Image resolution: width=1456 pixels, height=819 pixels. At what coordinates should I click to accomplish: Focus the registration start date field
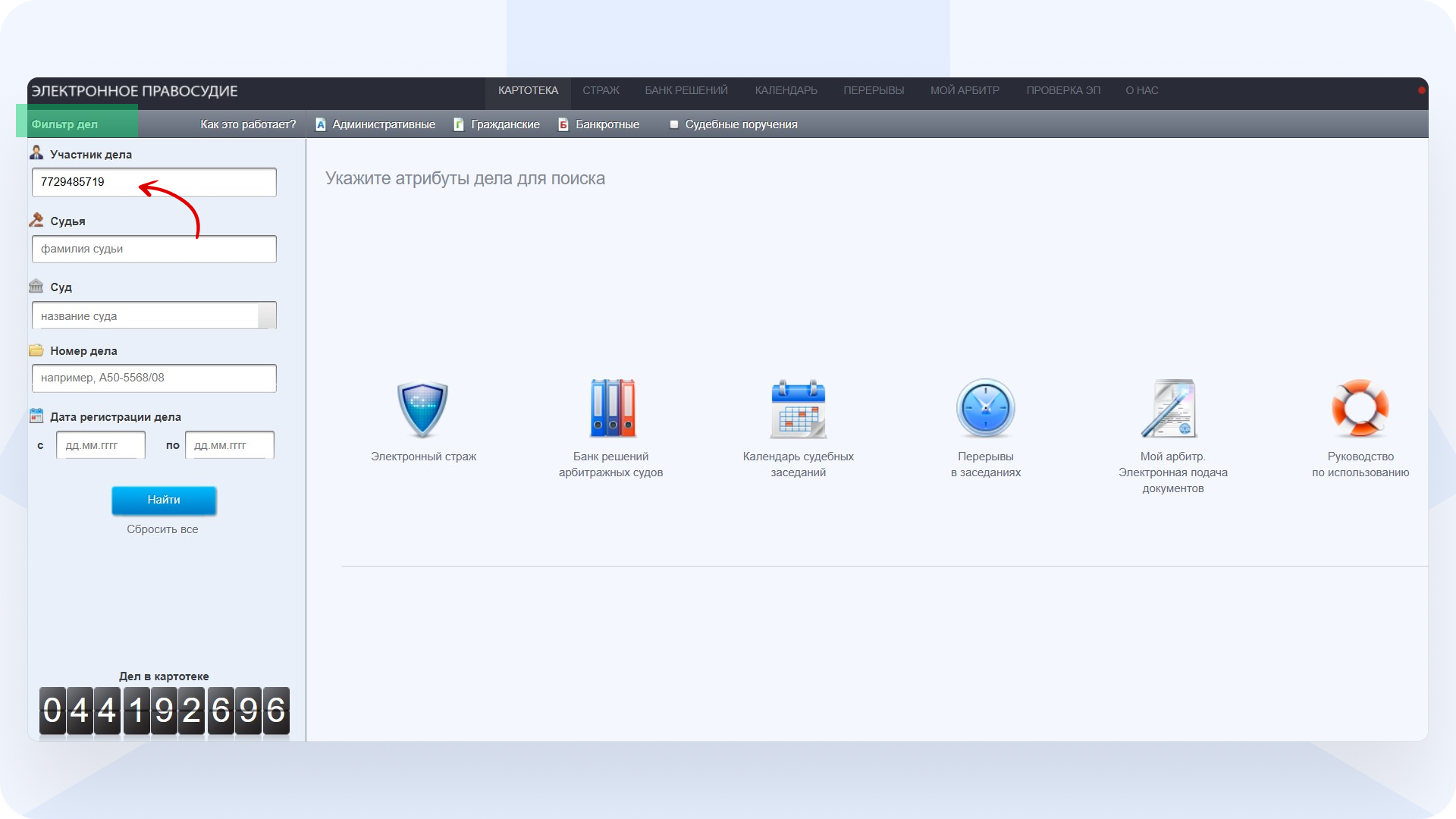(101, 445)
